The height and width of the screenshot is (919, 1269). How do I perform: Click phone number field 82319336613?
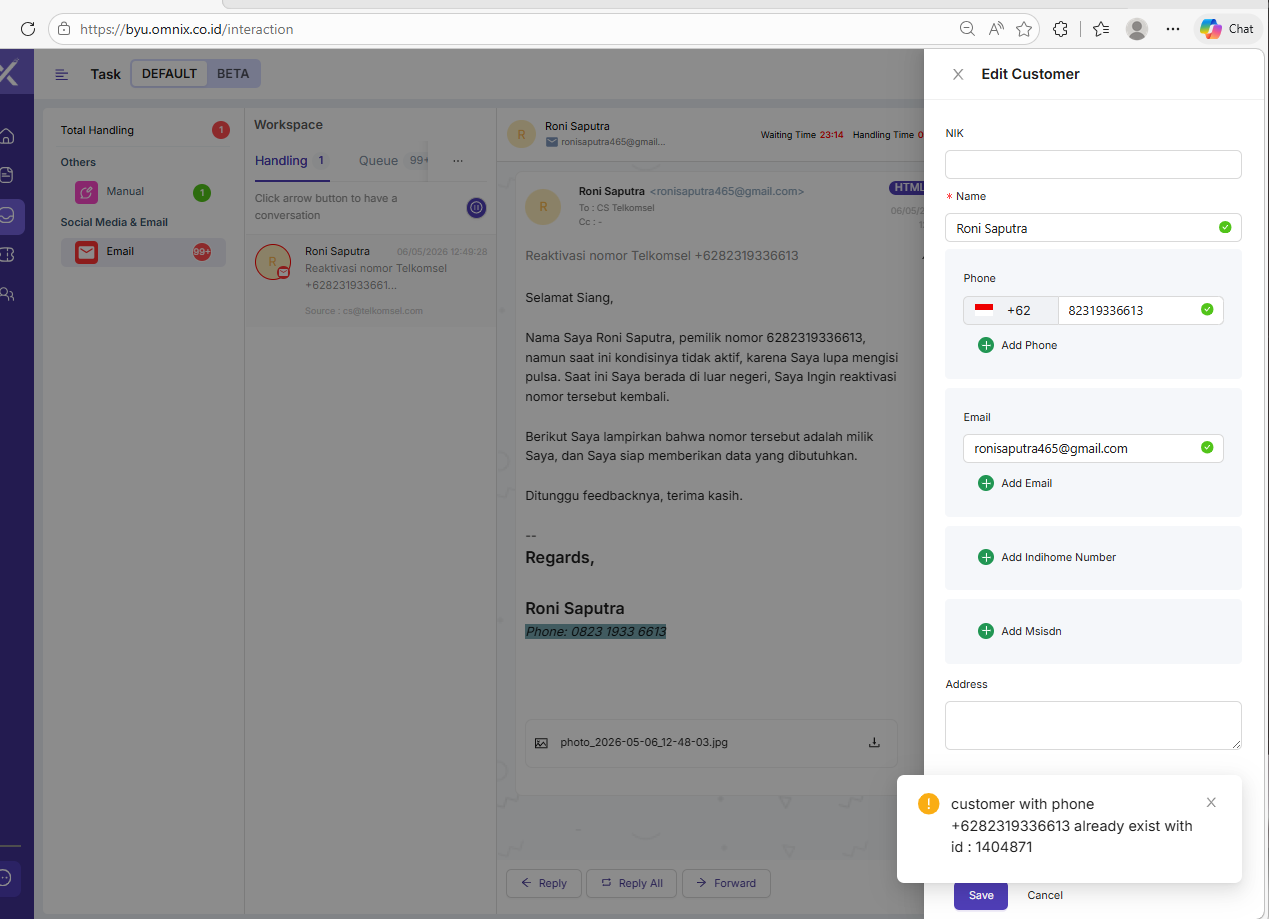click(x=1140, y=311)
